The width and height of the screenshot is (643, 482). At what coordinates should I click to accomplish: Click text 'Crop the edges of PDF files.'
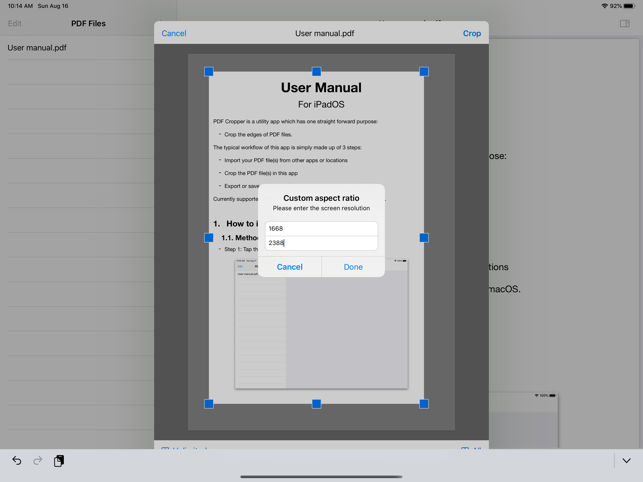click(x=258, y=135)
